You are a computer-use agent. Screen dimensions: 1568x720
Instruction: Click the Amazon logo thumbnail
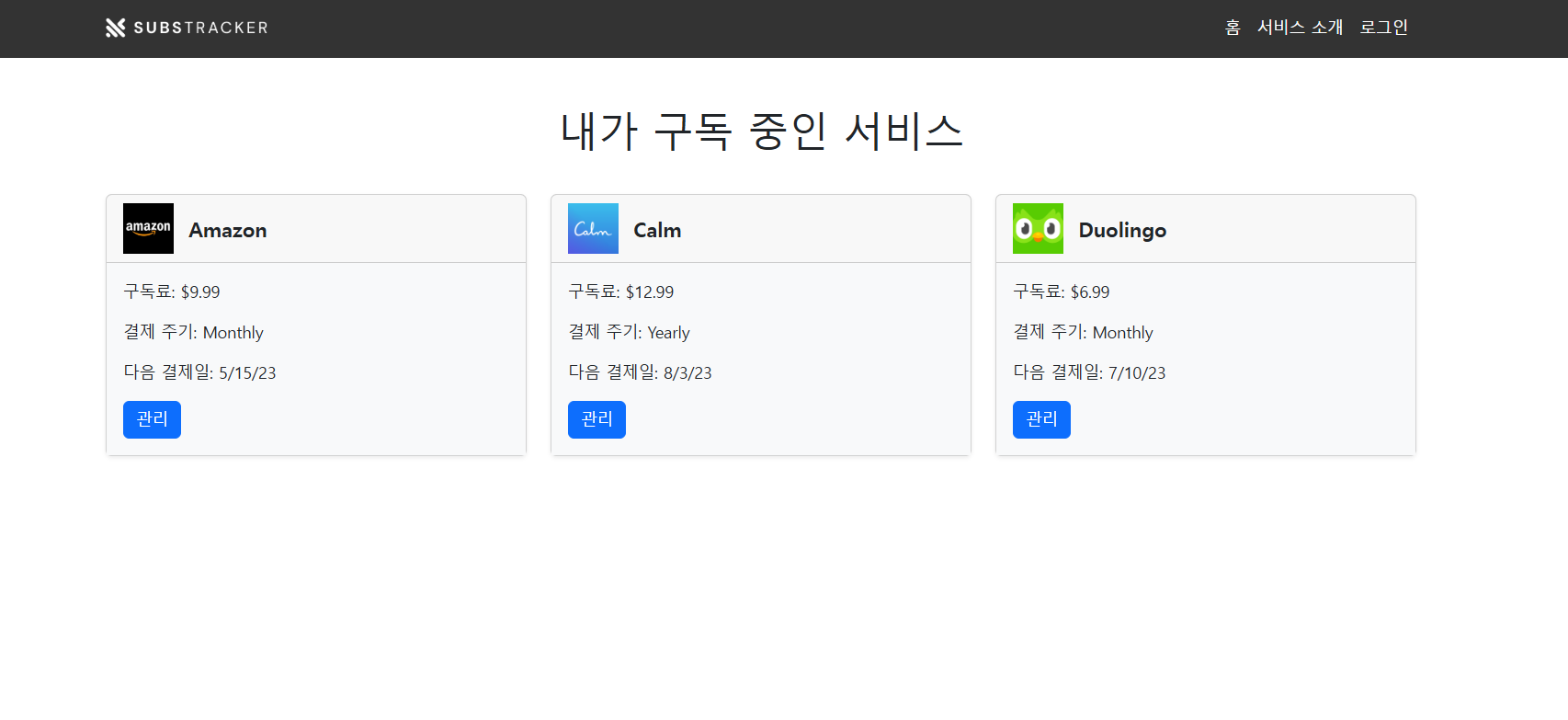tap(148, 228)
